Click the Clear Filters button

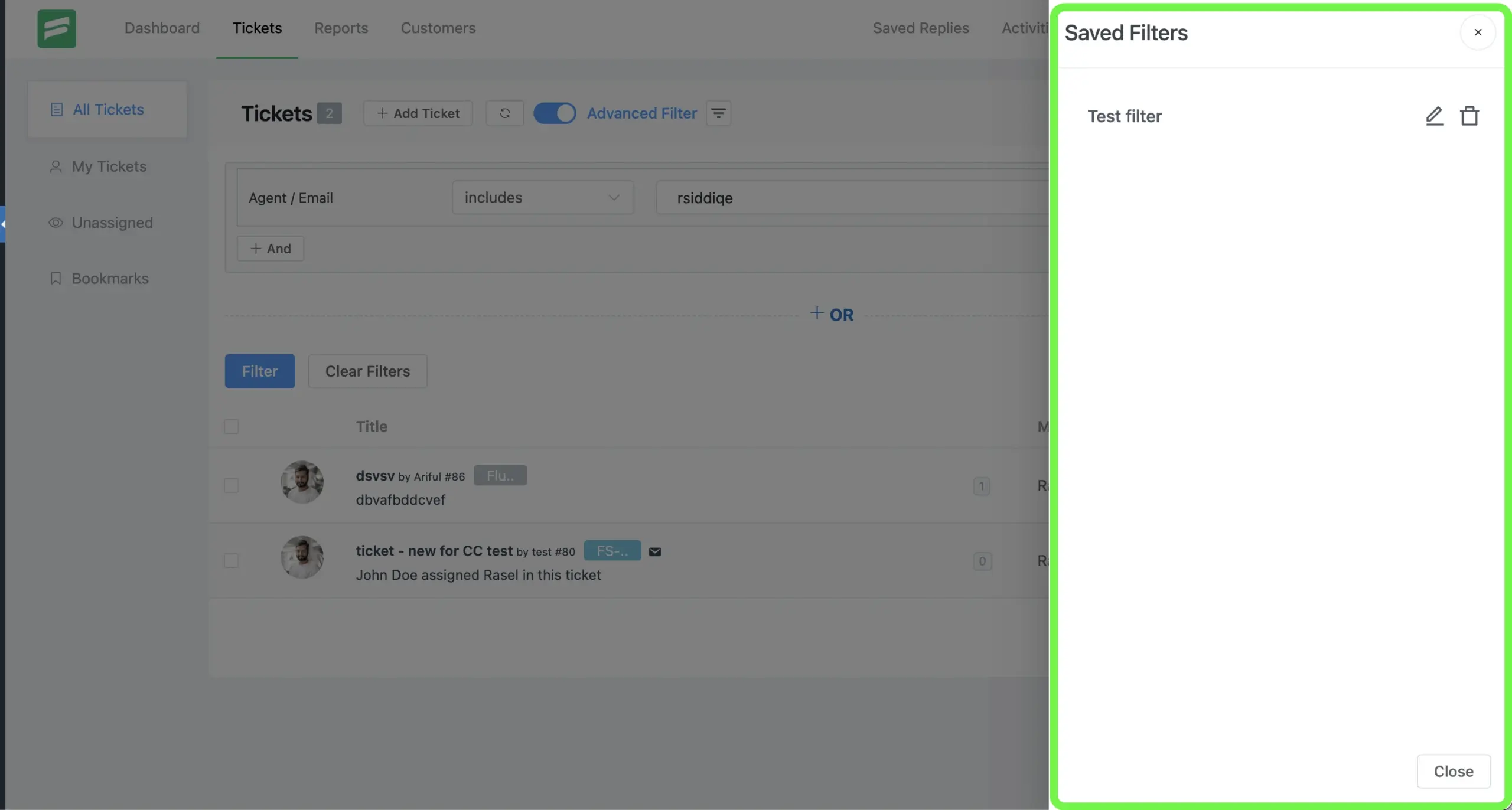(367, 371)
